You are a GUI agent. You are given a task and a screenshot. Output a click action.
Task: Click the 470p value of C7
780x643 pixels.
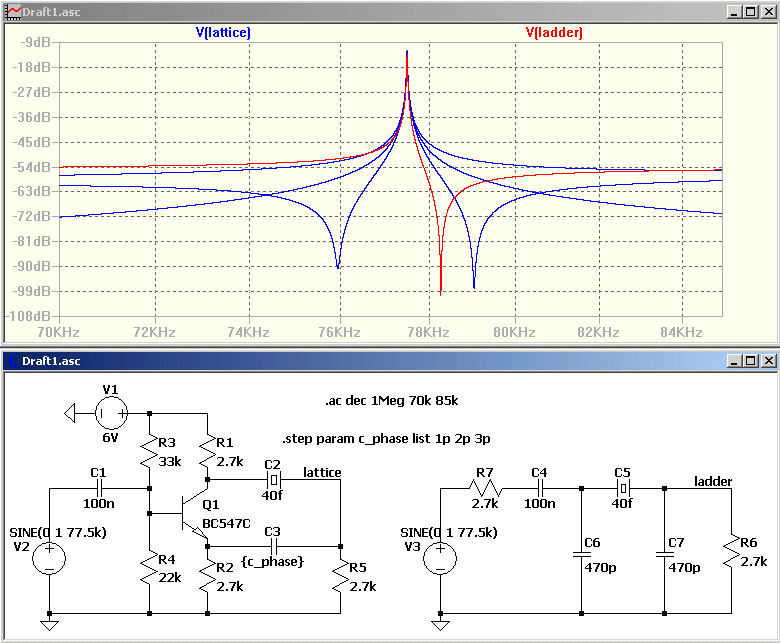coord(684,567)
